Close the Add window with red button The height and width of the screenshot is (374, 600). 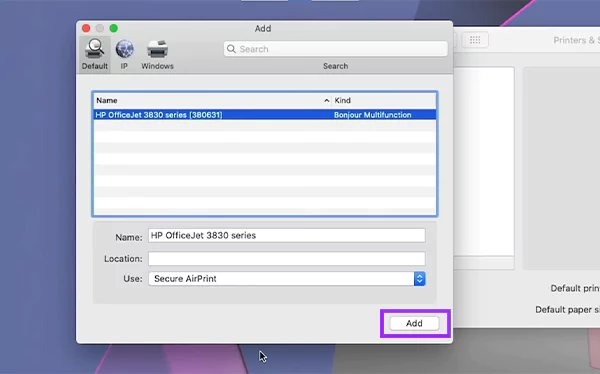tap(86, 28)
